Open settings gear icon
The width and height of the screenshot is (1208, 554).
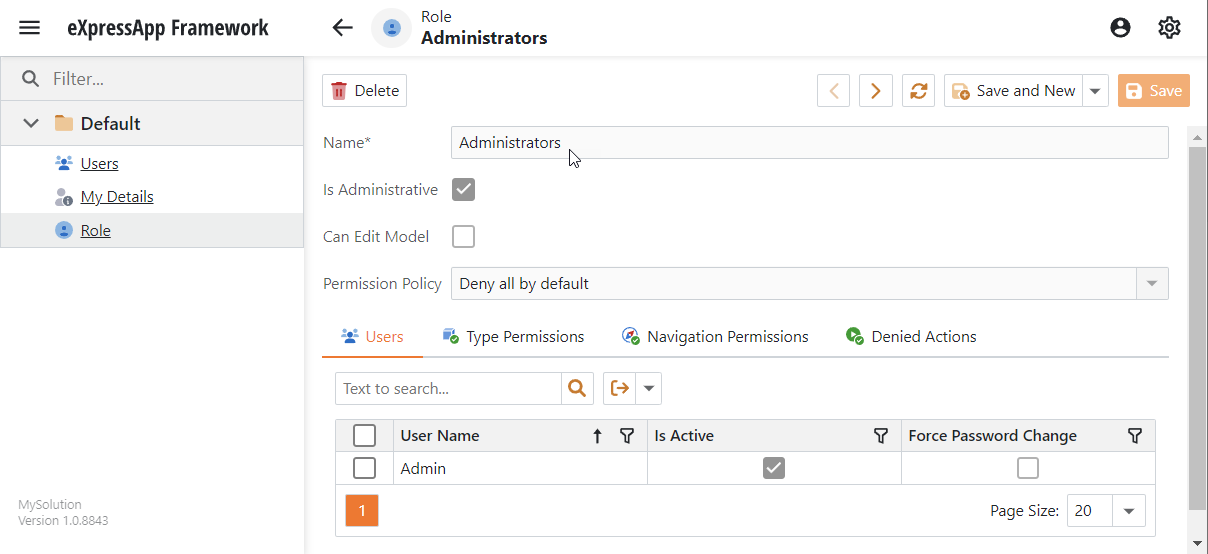(1169, 28)
